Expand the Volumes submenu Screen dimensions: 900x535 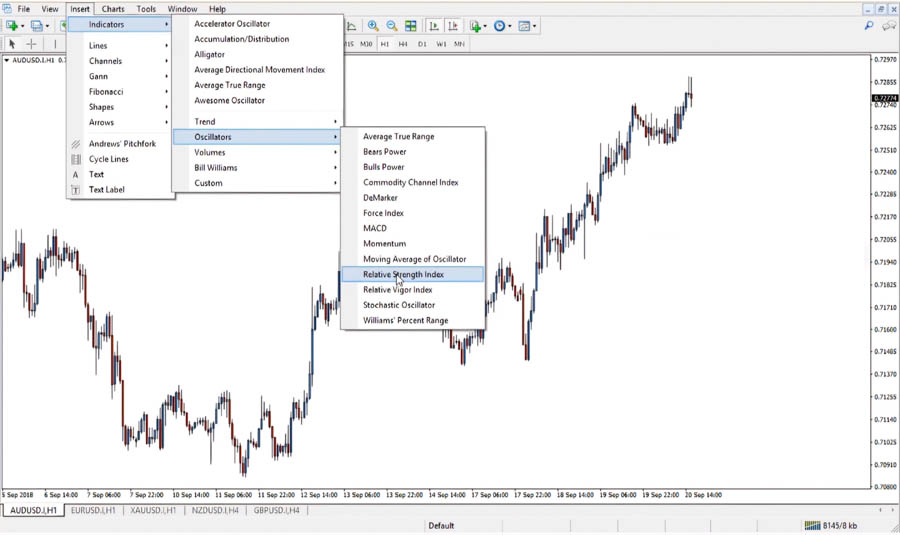(x=258, y=152)
